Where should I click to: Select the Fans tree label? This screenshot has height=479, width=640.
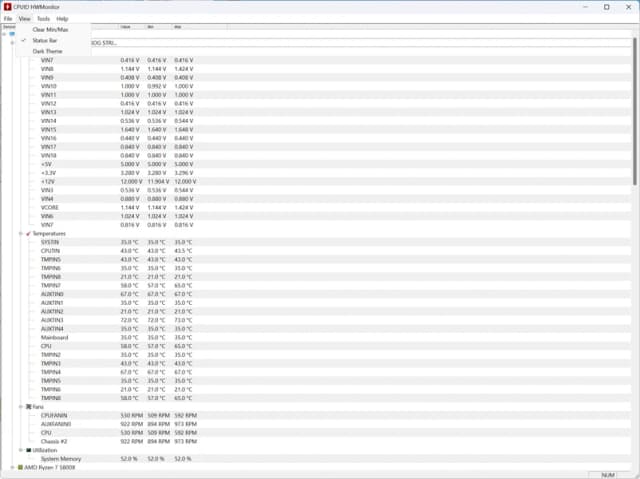[x=38, y=407]
